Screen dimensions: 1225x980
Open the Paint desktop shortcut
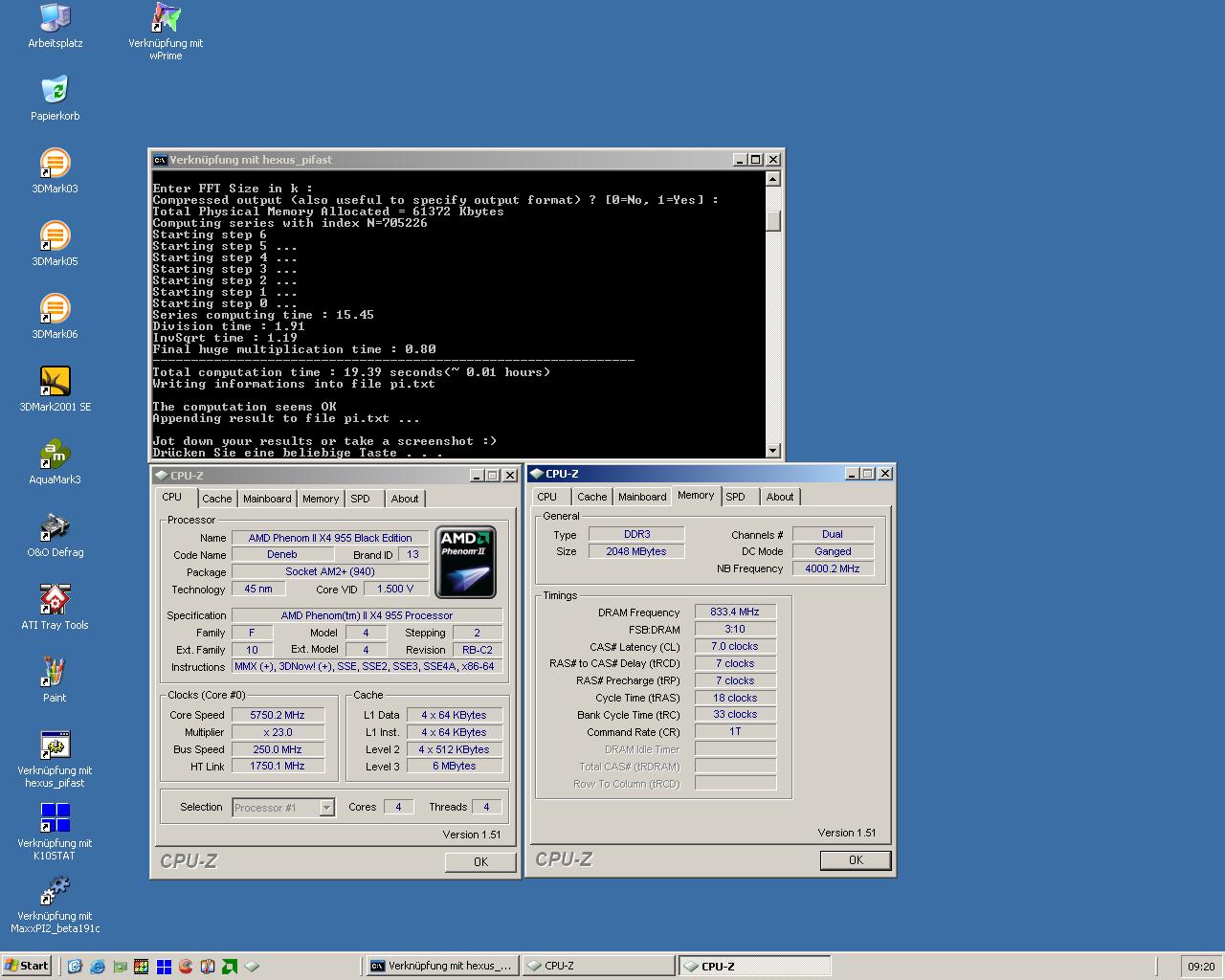click(x=56, y=679)
